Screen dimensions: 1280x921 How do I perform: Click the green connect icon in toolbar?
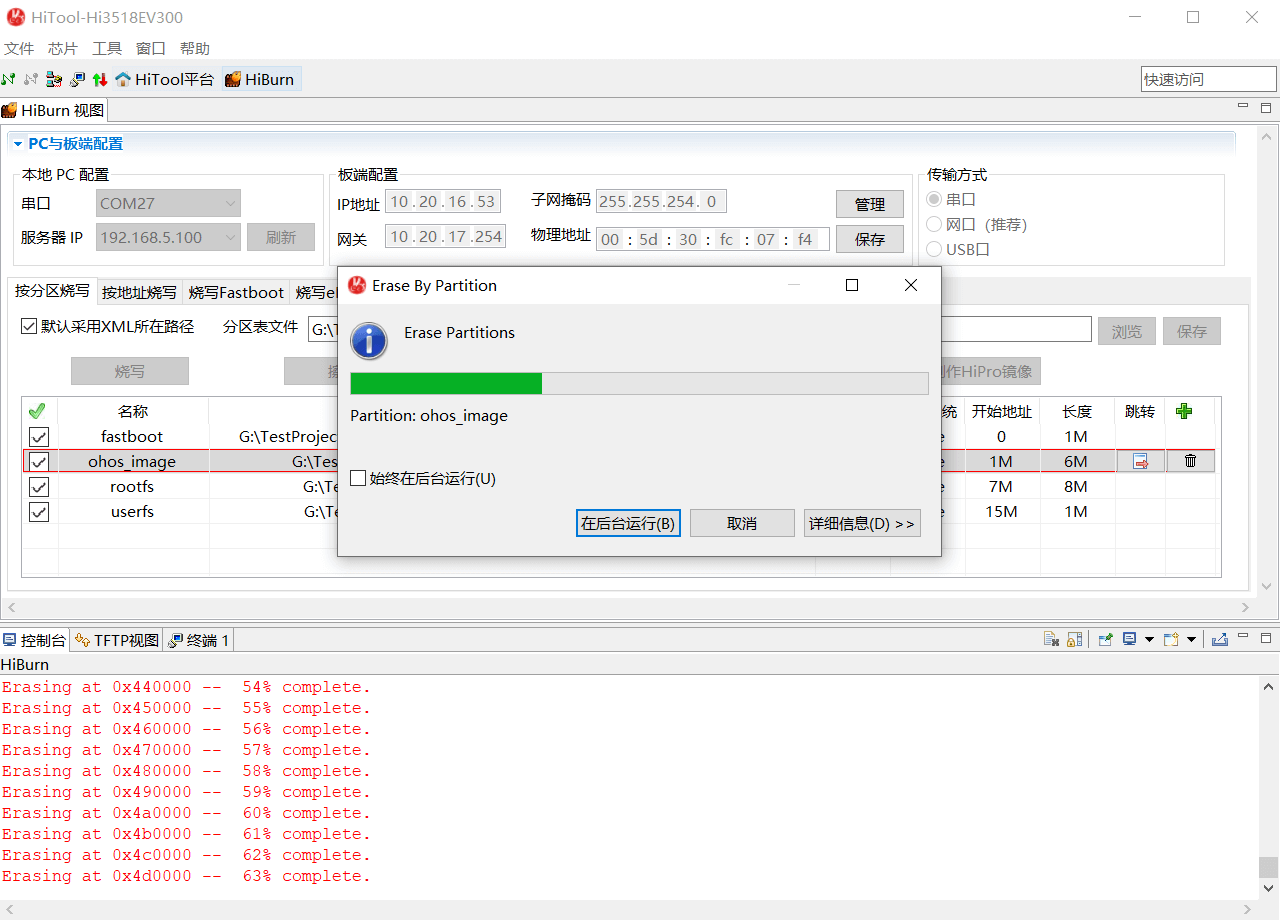8,79
